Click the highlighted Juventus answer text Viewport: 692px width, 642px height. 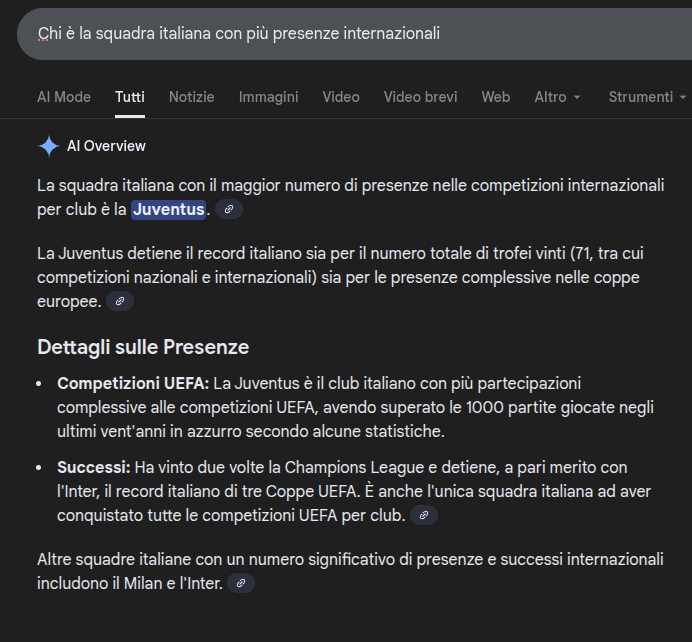click(x=168, y=209)
